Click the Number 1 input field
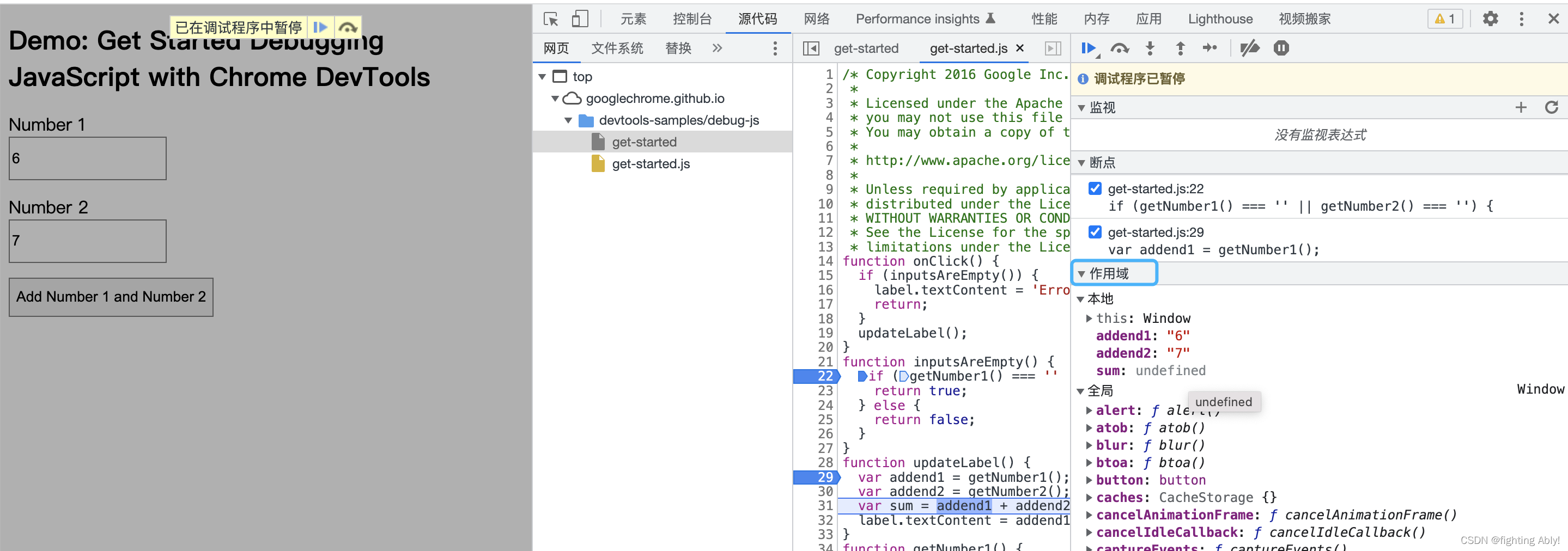The image size is (1568, 551). [88, 158]
